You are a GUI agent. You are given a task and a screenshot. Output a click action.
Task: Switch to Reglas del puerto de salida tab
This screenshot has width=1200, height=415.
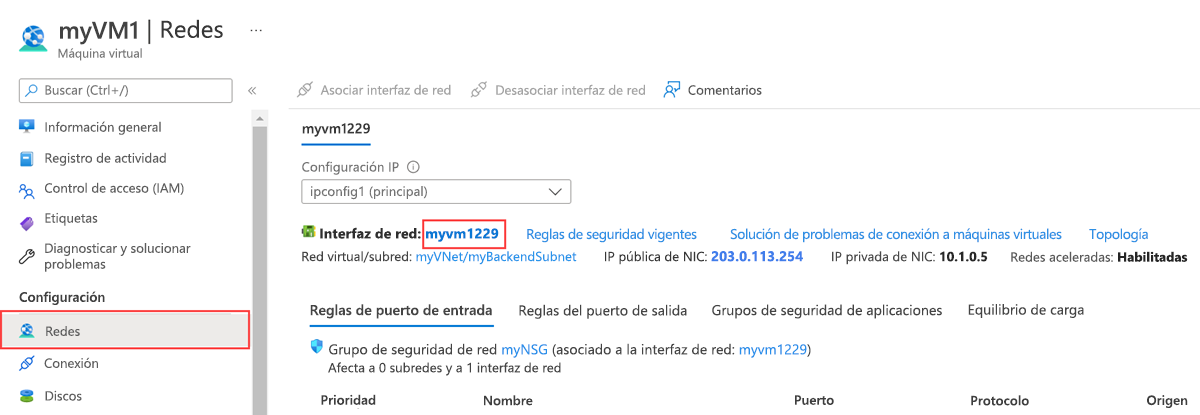pyautogui.click(x=602, y=310)
